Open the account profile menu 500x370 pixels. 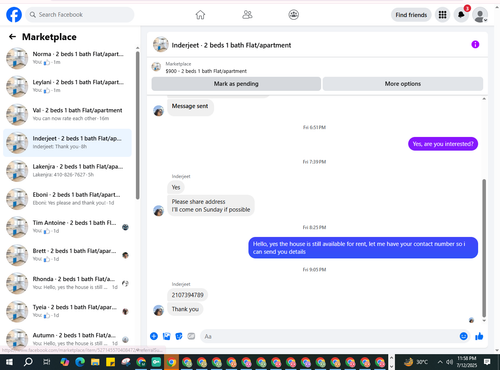480,15
